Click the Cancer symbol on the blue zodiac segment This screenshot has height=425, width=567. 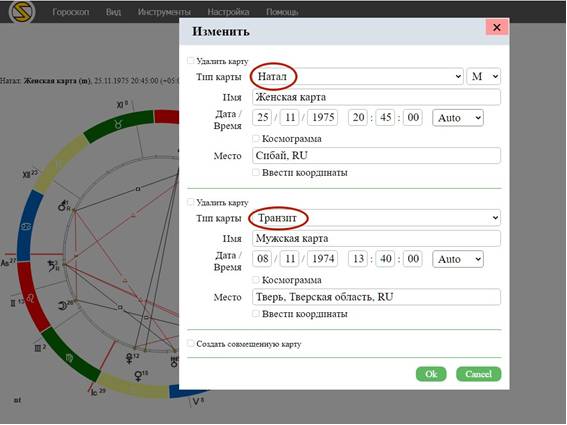point(27,227)
